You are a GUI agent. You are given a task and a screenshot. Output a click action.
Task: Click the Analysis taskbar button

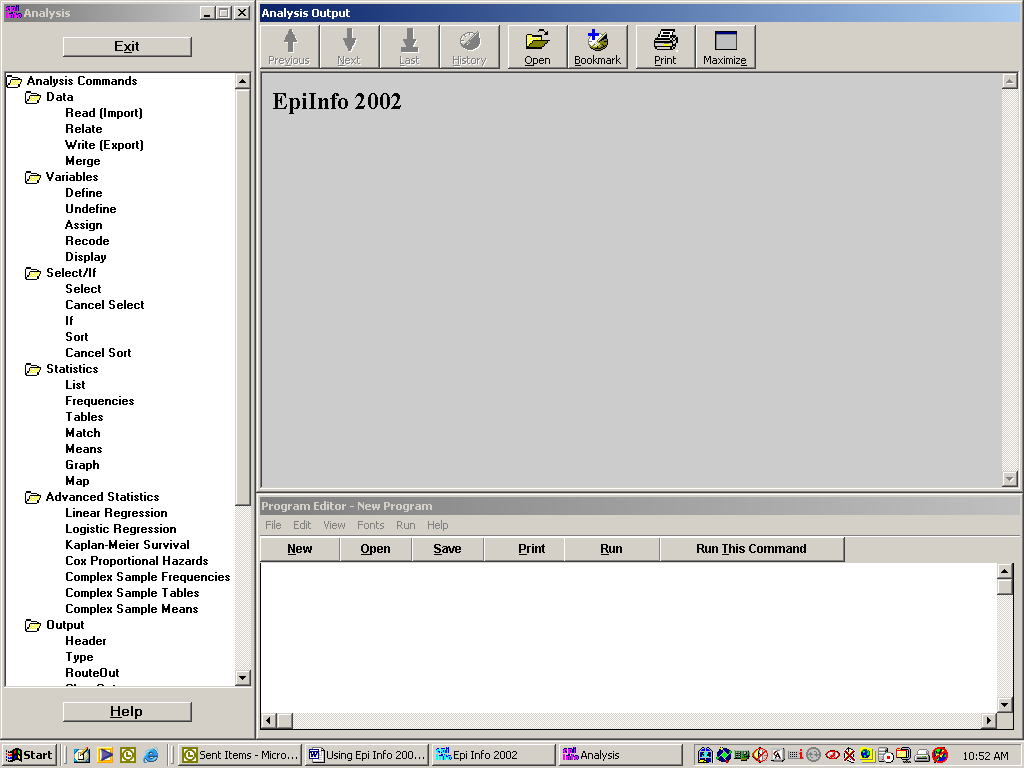point(622,755)
